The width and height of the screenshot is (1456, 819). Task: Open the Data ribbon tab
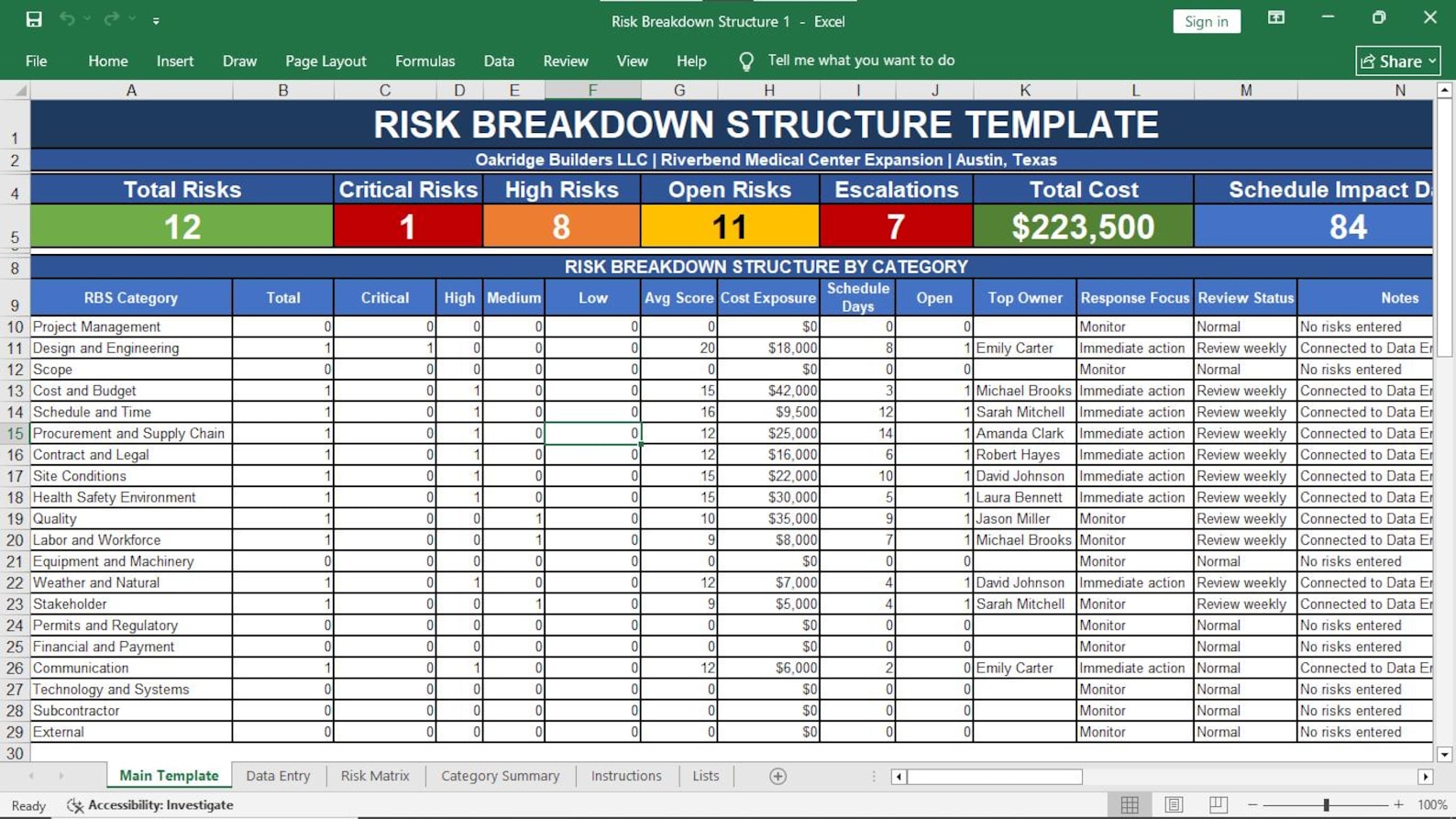(499, 61)
